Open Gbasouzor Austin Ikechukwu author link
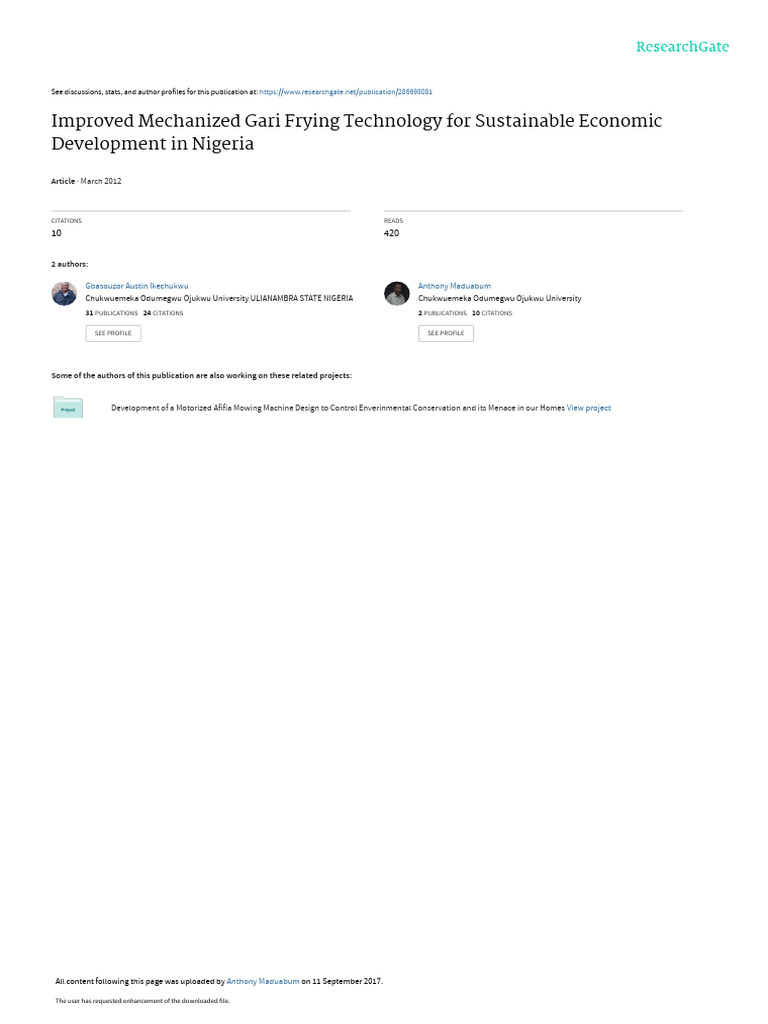 (x=136, y=286)
